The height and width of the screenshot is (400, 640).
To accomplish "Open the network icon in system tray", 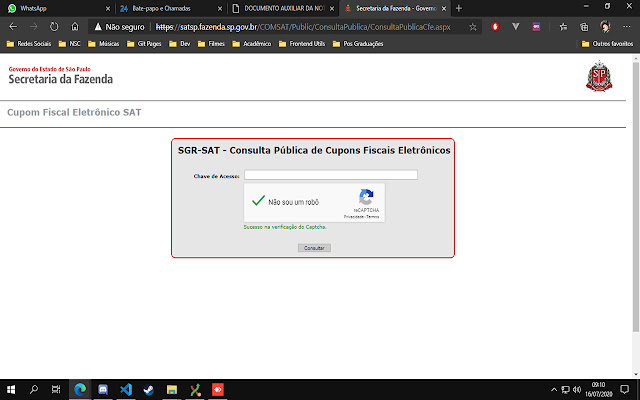I will click(x=565, y=389).
